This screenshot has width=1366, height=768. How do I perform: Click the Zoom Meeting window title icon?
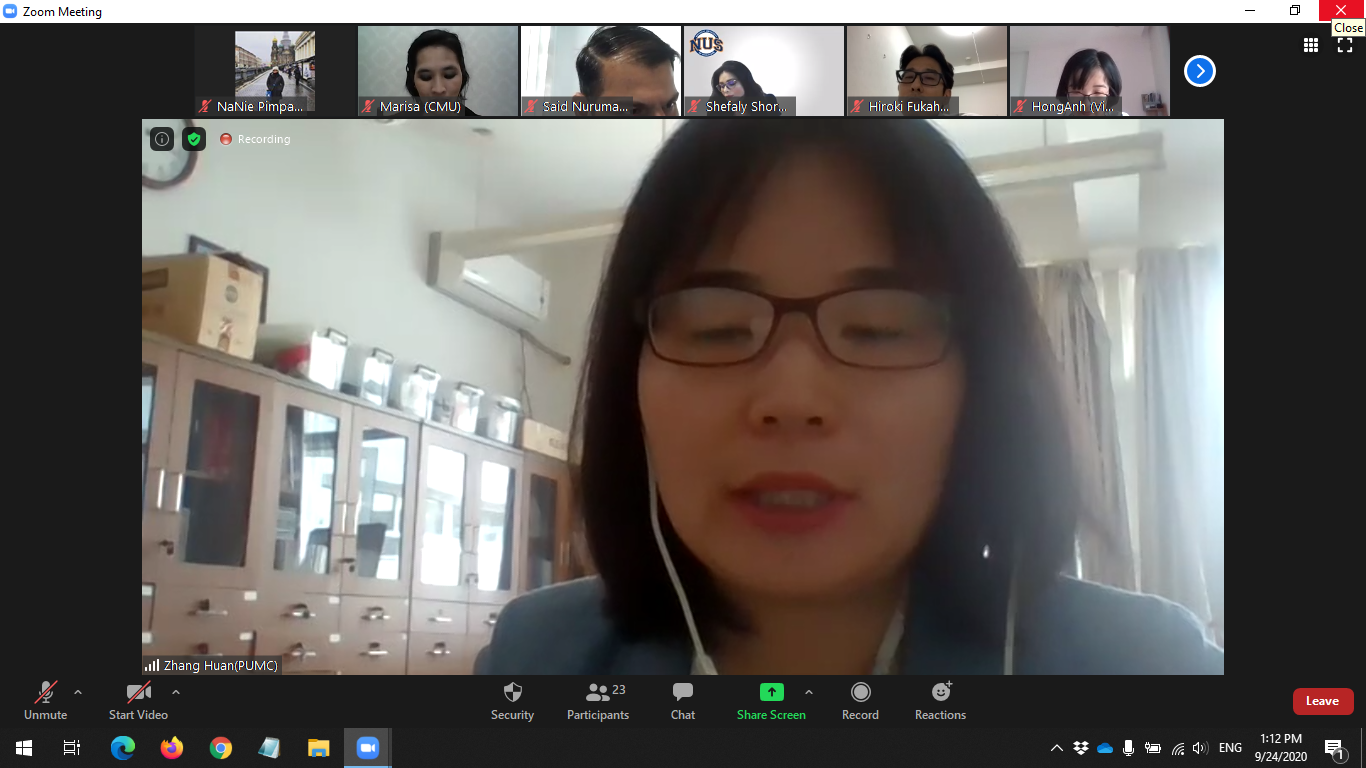click(11, 12)
